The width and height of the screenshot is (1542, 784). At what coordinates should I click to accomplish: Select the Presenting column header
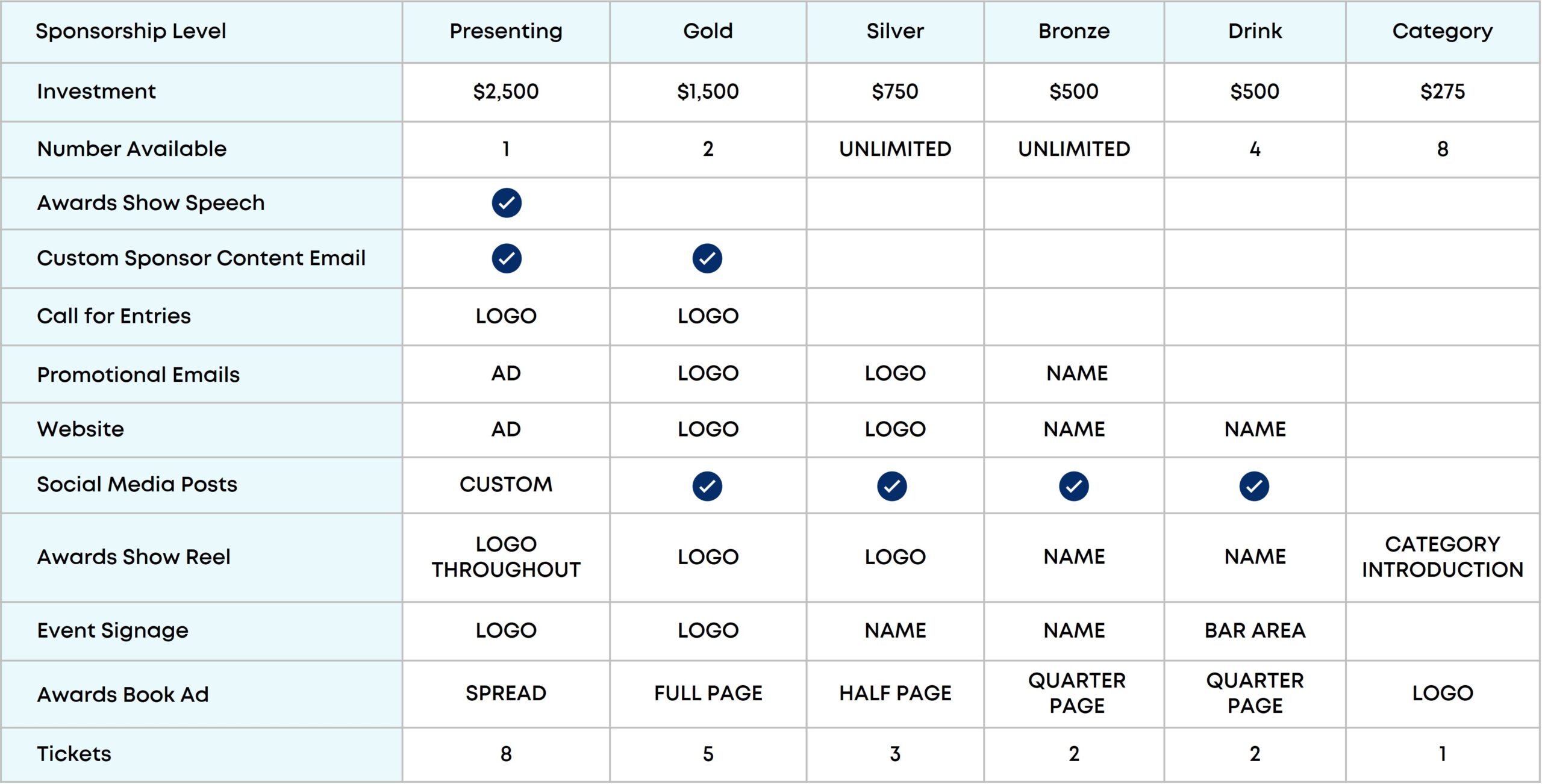[x=506, y=31]
